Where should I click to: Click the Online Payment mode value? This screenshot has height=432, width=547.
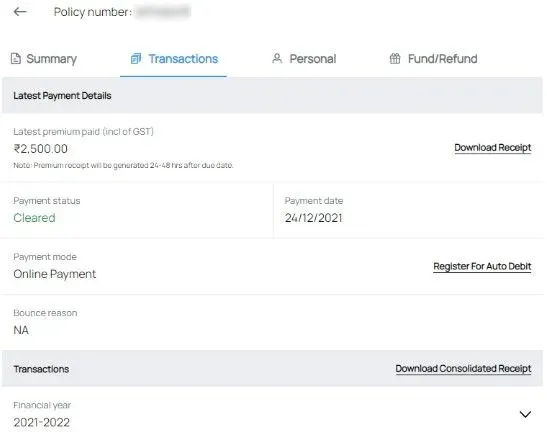click(x=55, y=274)
